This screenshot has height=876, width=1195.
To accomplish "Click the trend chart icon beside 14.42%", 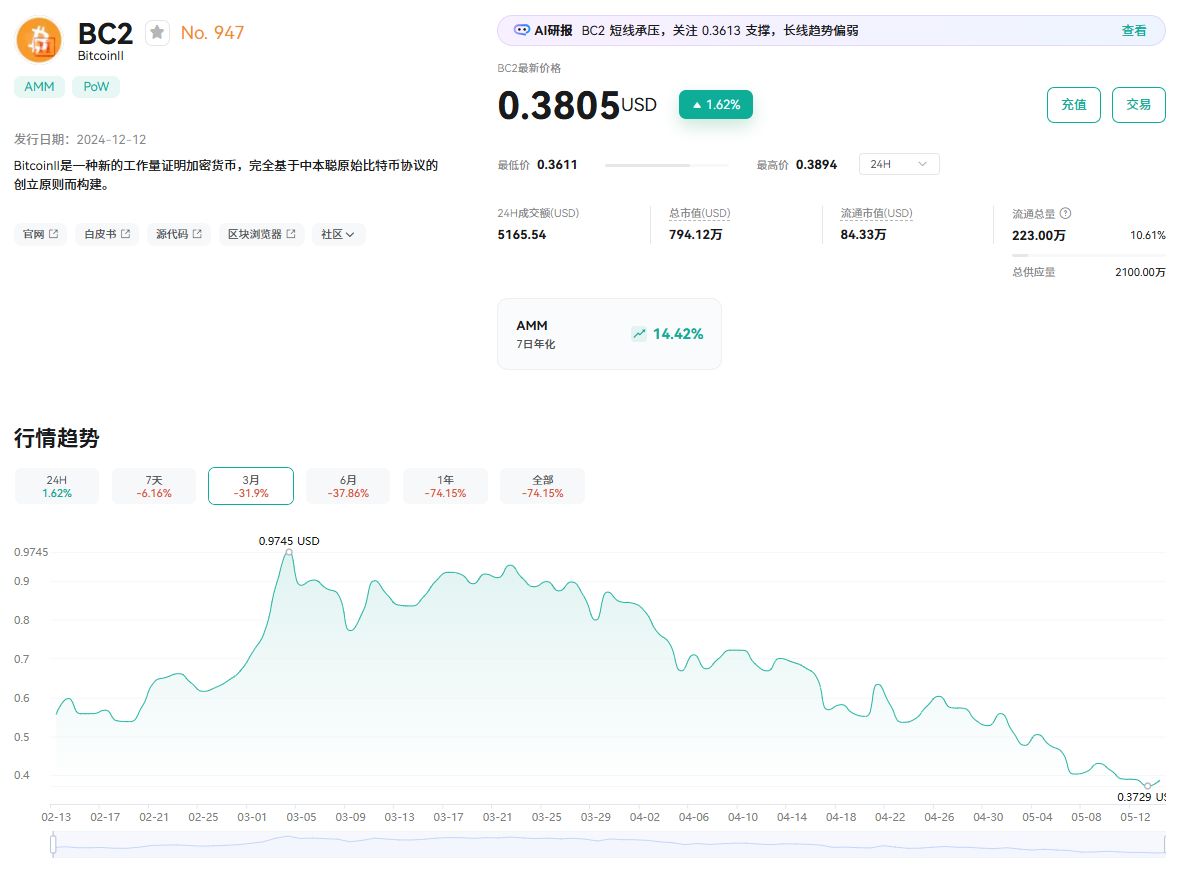I will point(639,334).
